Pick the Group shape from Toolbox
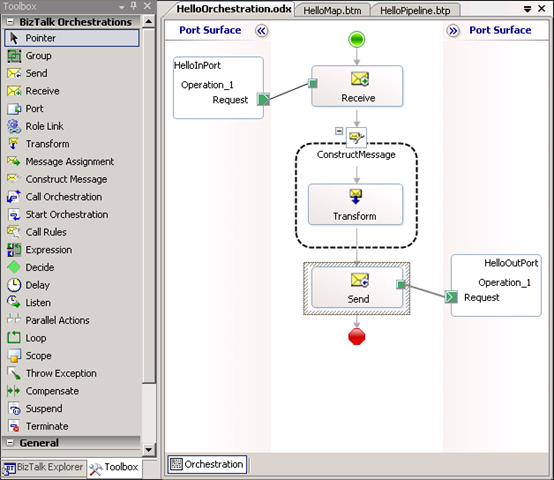The image size is (554, 480). [x=72, y=55]
